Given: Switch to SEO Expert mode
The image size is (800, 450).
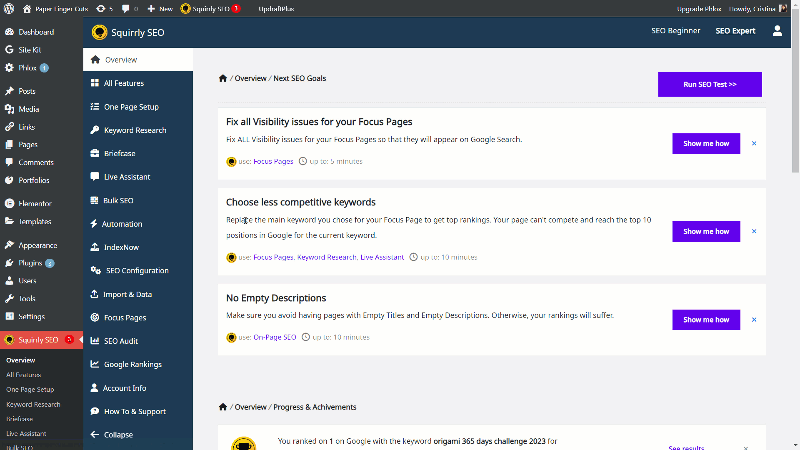Looking at the screenshot, I should point(735,31).
